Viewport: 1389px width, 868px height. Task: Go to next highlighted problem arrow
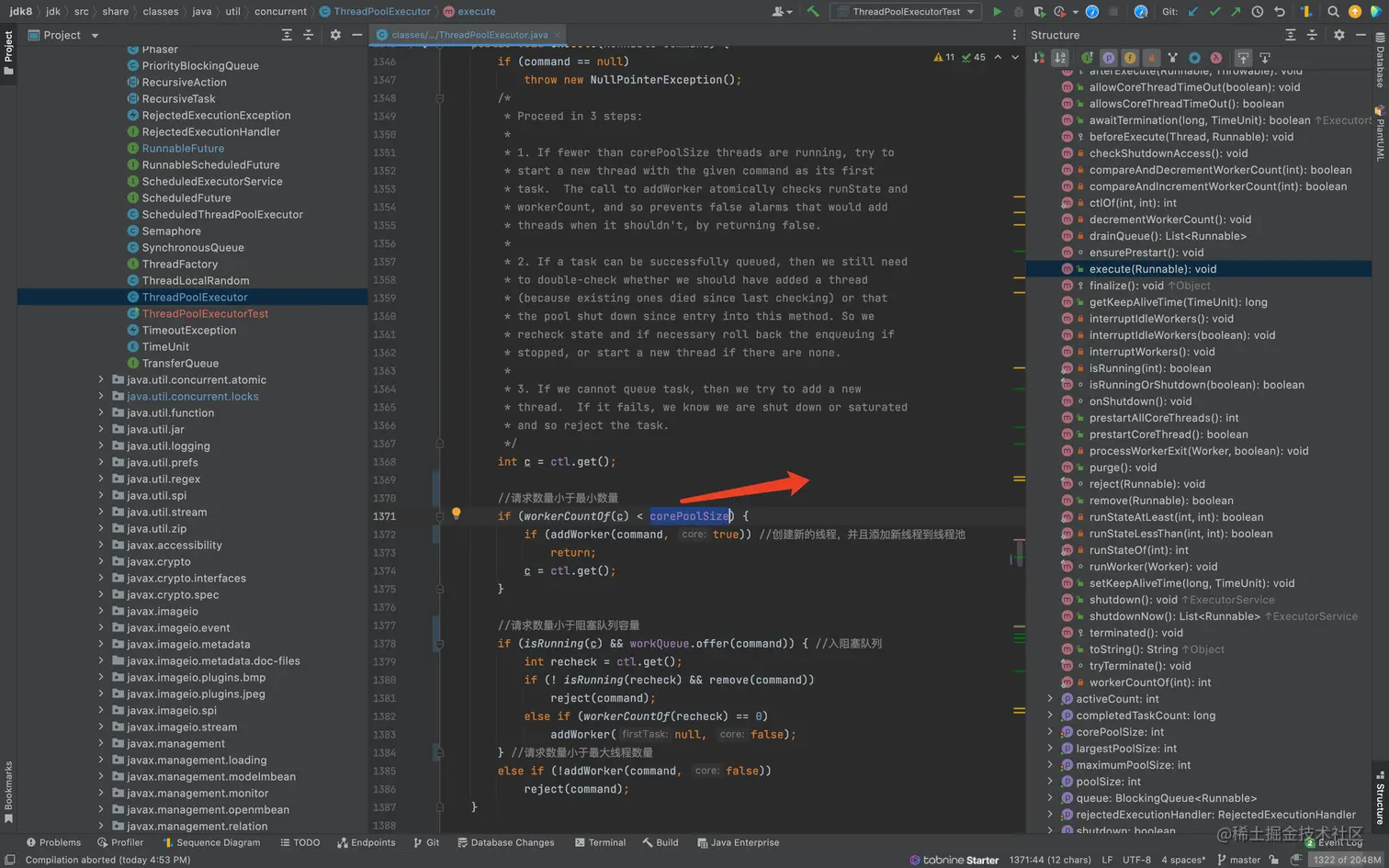pos(1015,57)
